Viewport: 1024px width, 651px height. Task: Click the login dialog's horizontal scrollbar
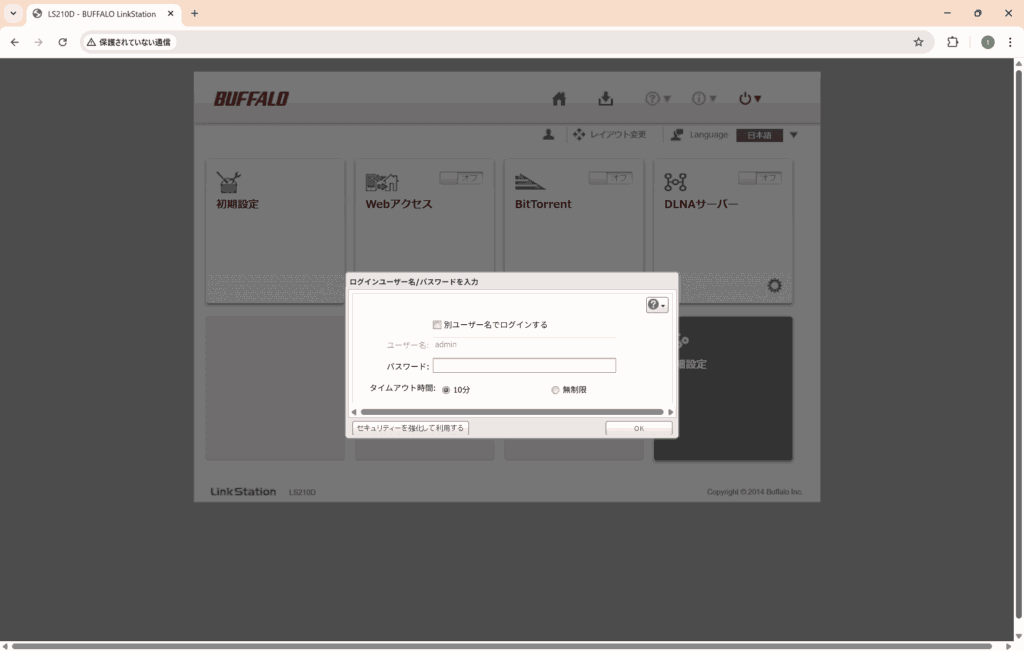point(512,412)
